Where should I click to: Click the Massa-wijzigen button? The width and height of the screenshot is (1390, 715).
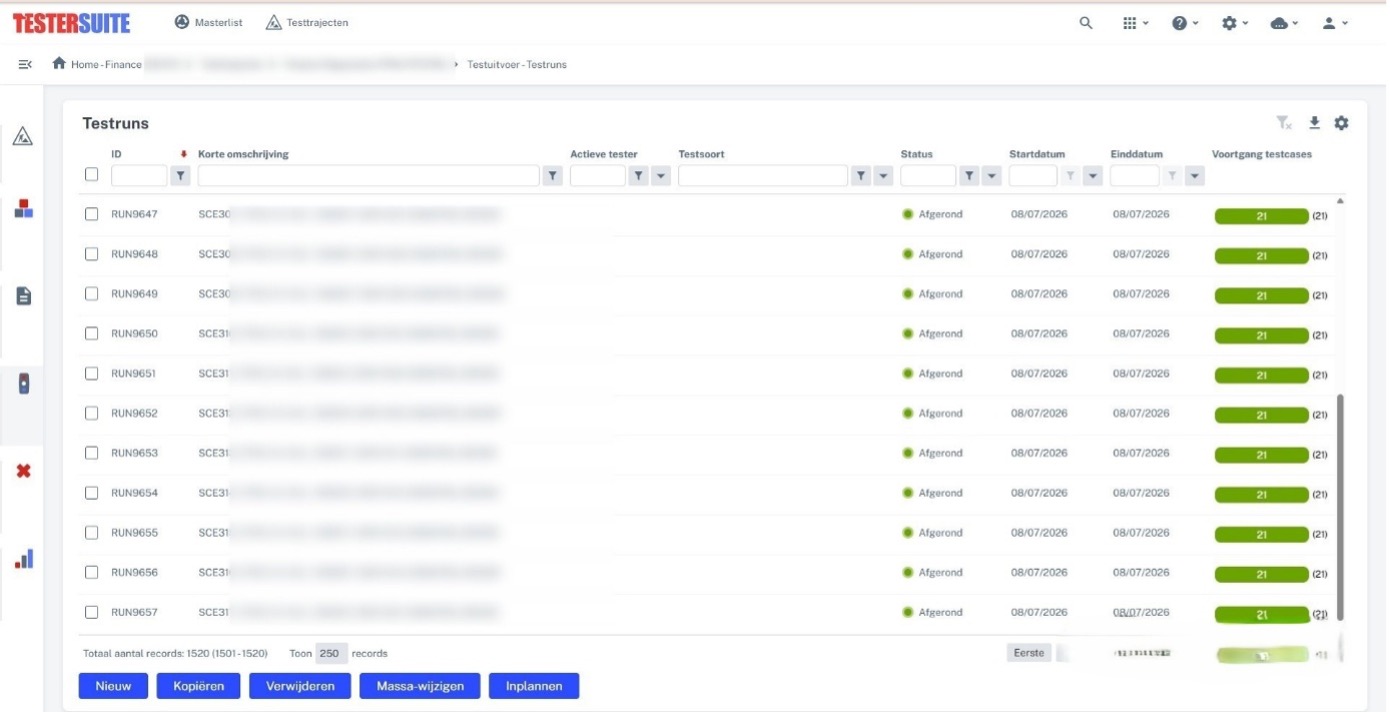pyautogui.click(x=420, y=686)
